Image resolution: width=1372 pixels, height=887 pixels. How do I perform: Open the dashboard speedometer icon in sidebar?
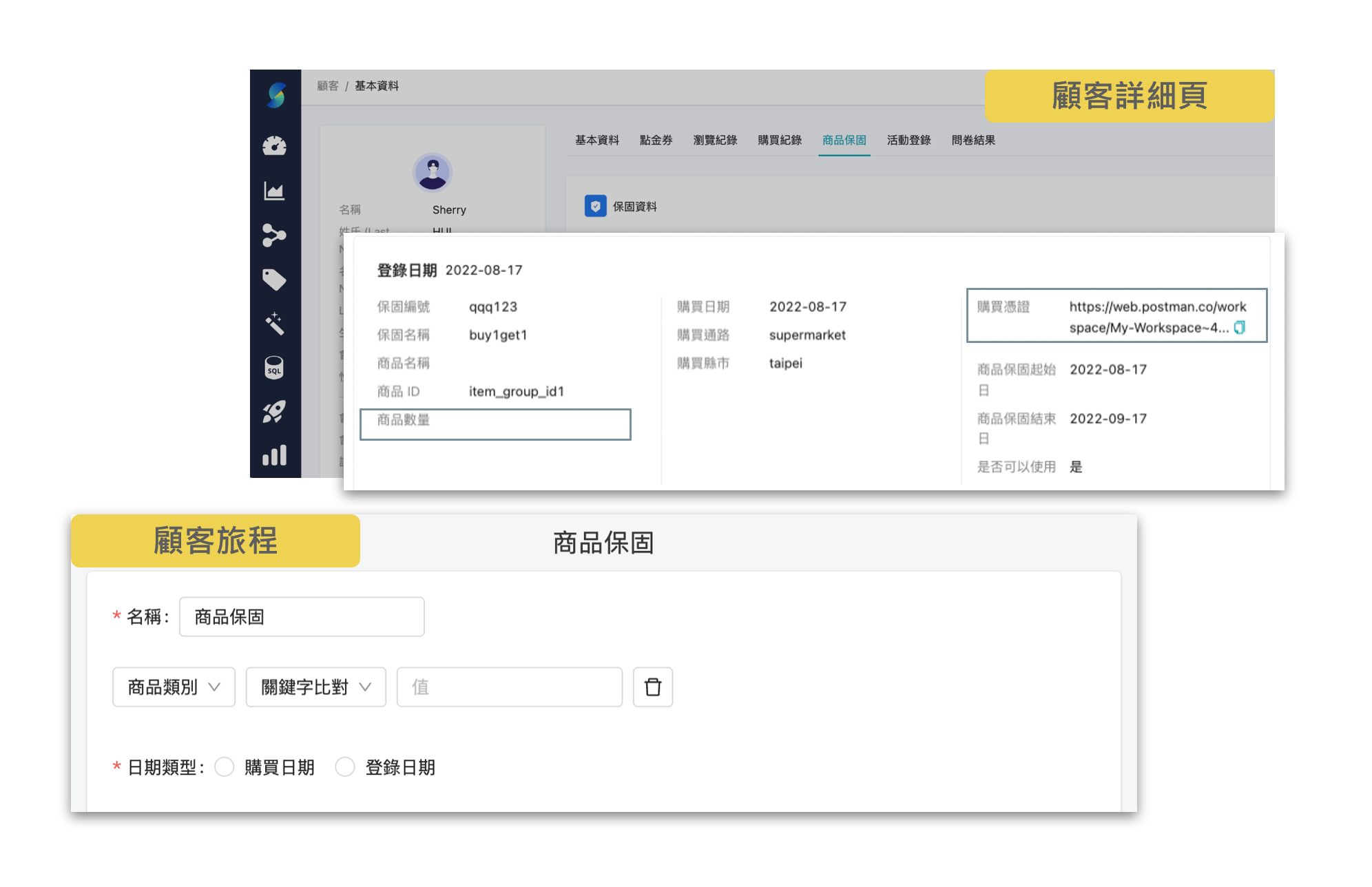[275, 145]
